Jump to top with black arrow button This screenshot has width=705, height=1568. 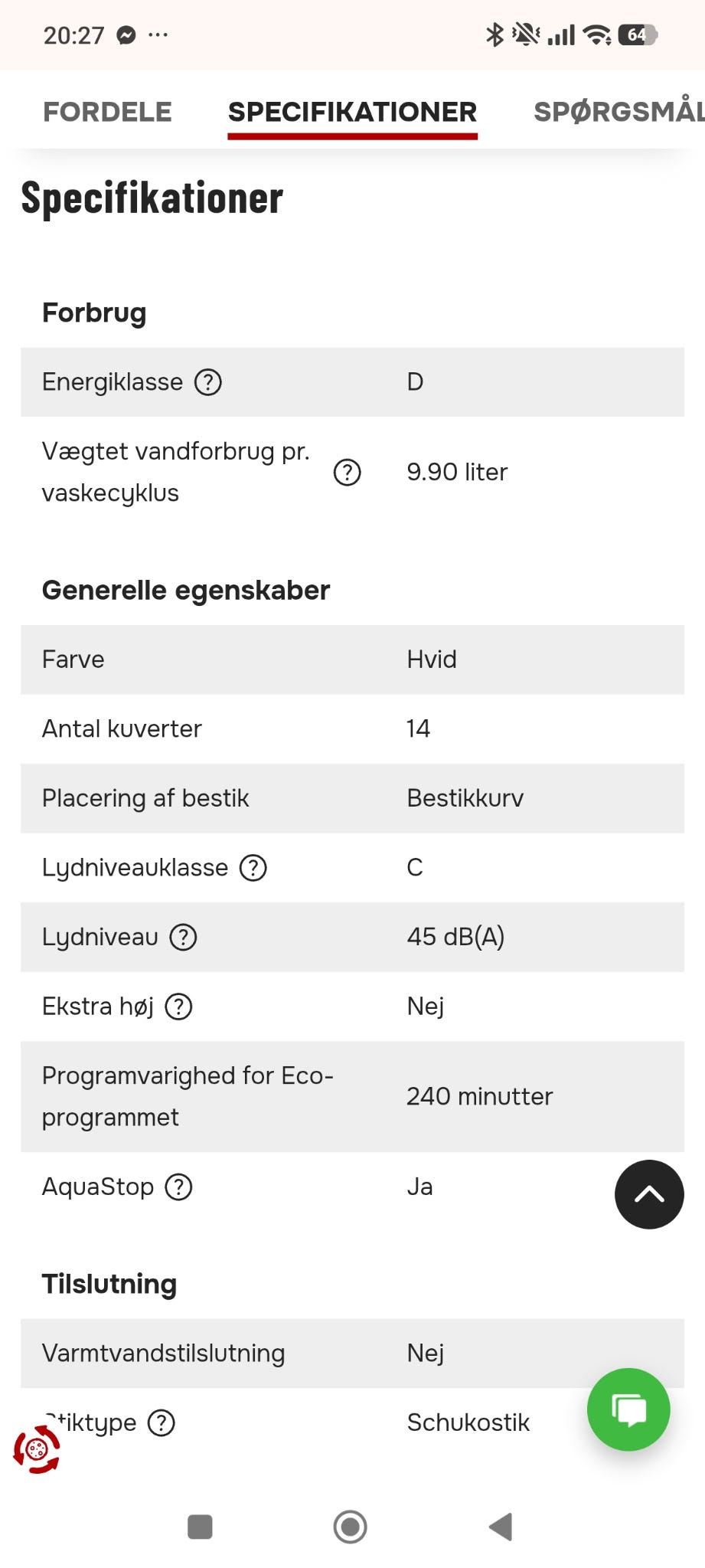[x=649, y=1194]
